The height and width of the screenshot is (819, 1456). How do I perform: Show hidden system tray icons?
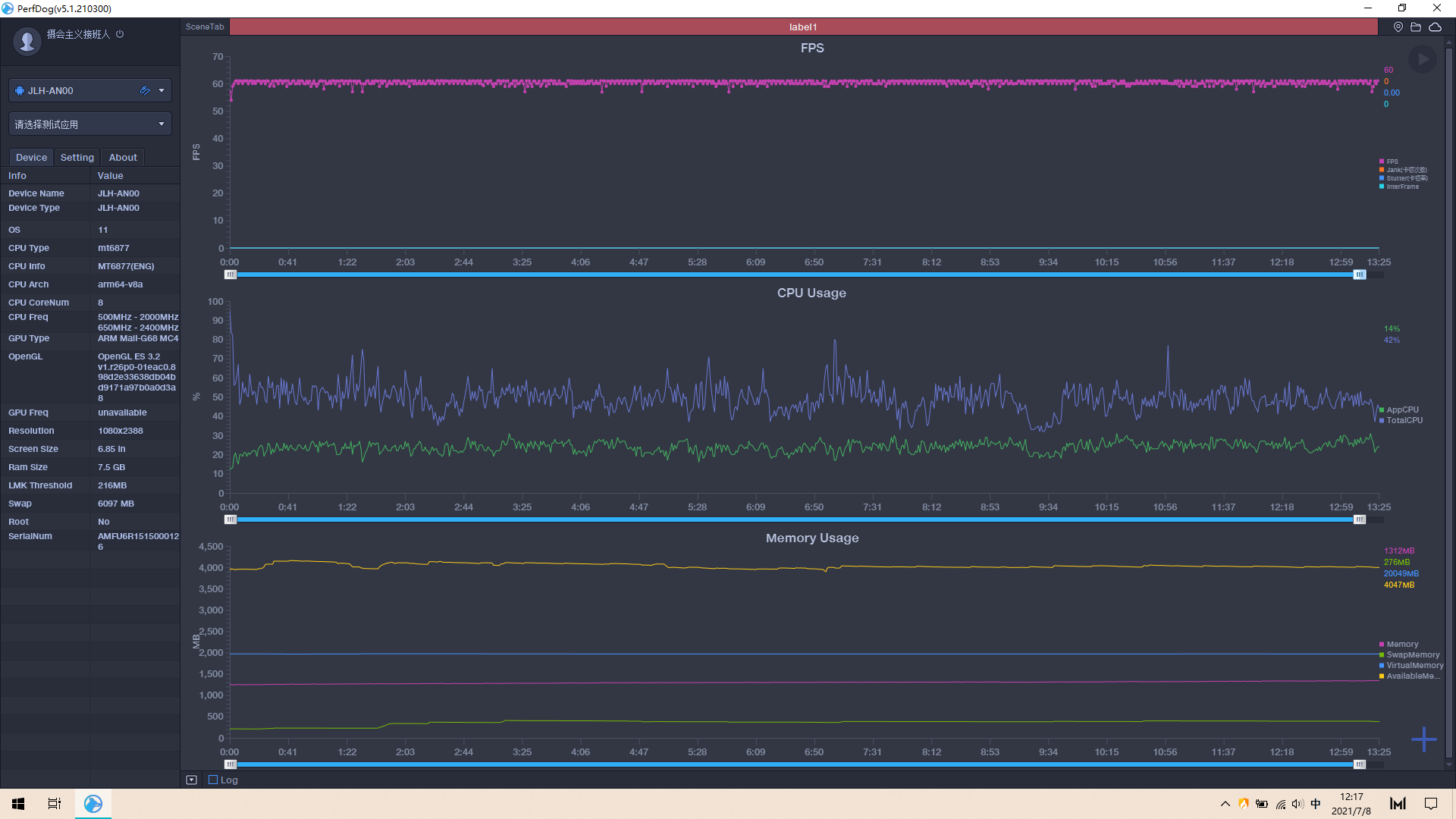[1225, 804]
